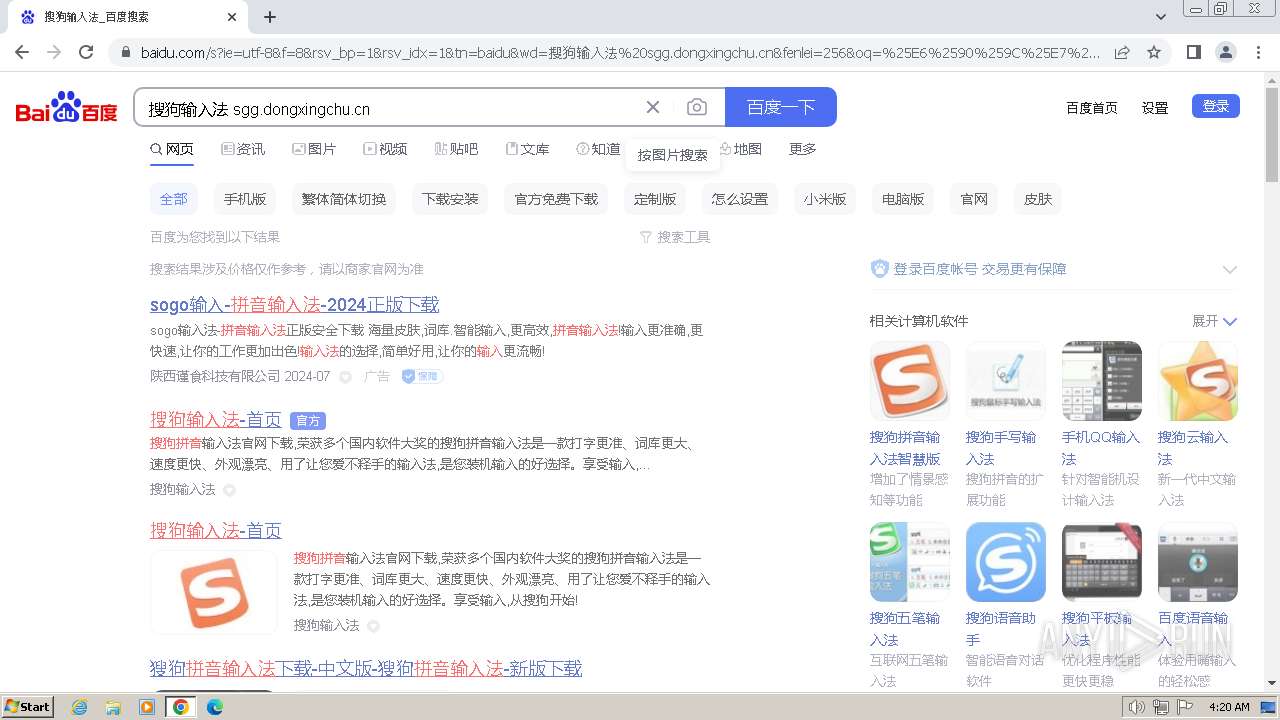Expand arrow beside 搜狗输入法 official result source
This screenshot has height=720, width=1280.
[x=229, y=490]
